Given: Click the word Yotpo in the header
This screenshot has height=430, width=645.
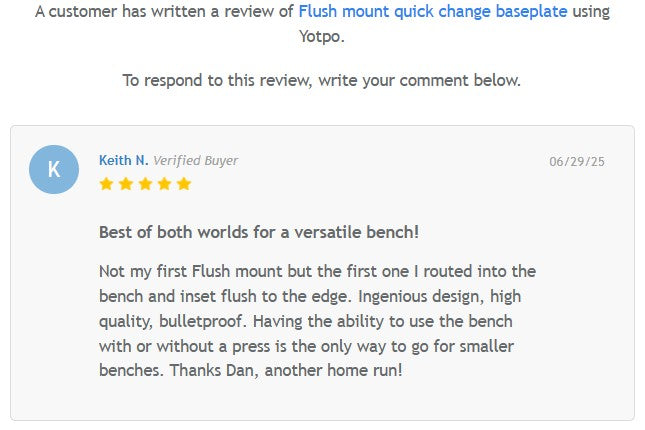Looking at the screenshot, I should coord(322,37).
